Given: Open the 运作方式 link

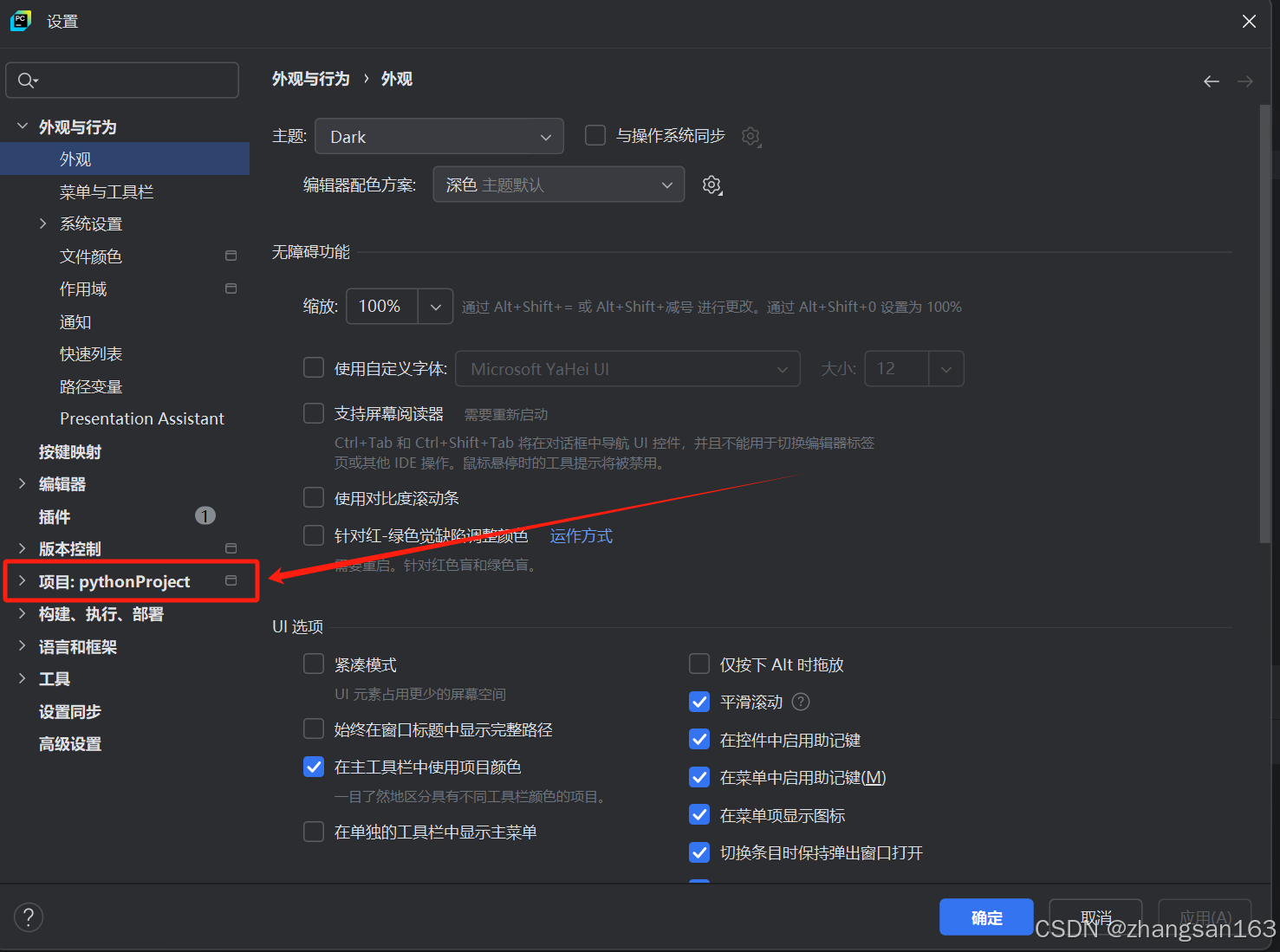Looking at the screenshot, I should point(581,535).
